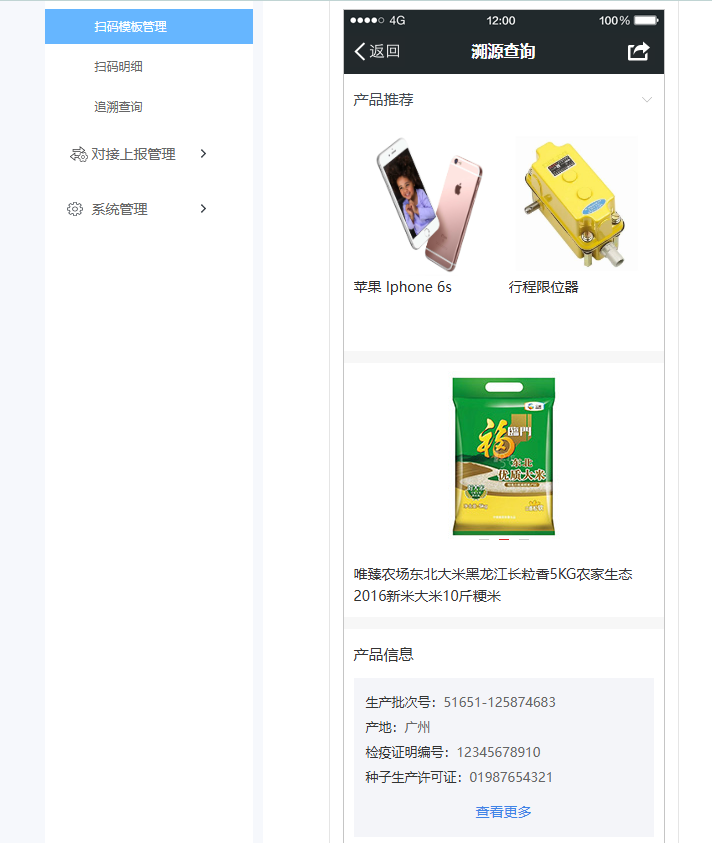712x843 pixels.
Task: Collapse the 产品推荐 section chevron
Action: [x=647, y=100]
